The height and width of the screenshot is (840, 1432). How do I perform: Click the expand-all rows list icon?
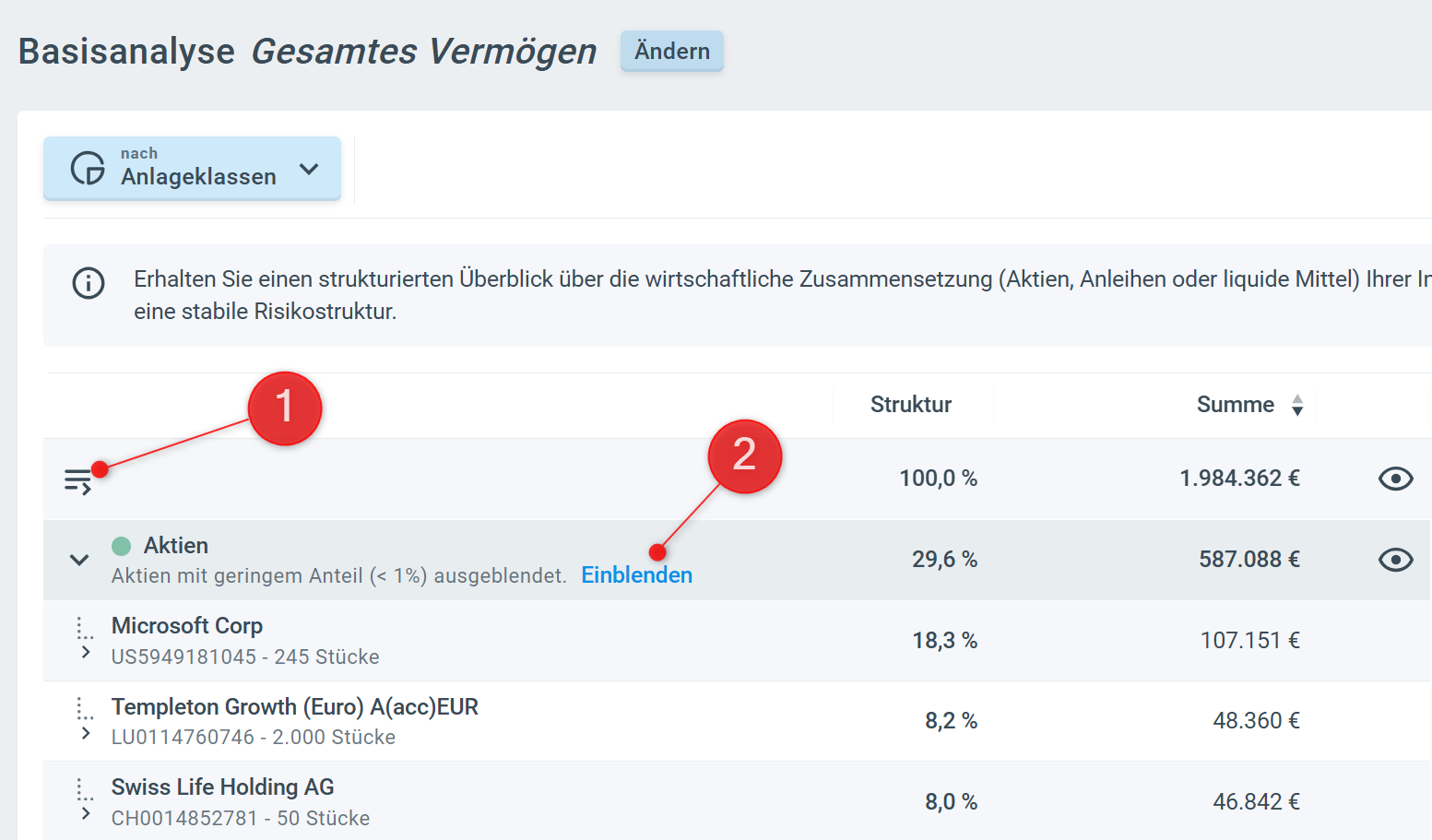click(x=77, y=480)
